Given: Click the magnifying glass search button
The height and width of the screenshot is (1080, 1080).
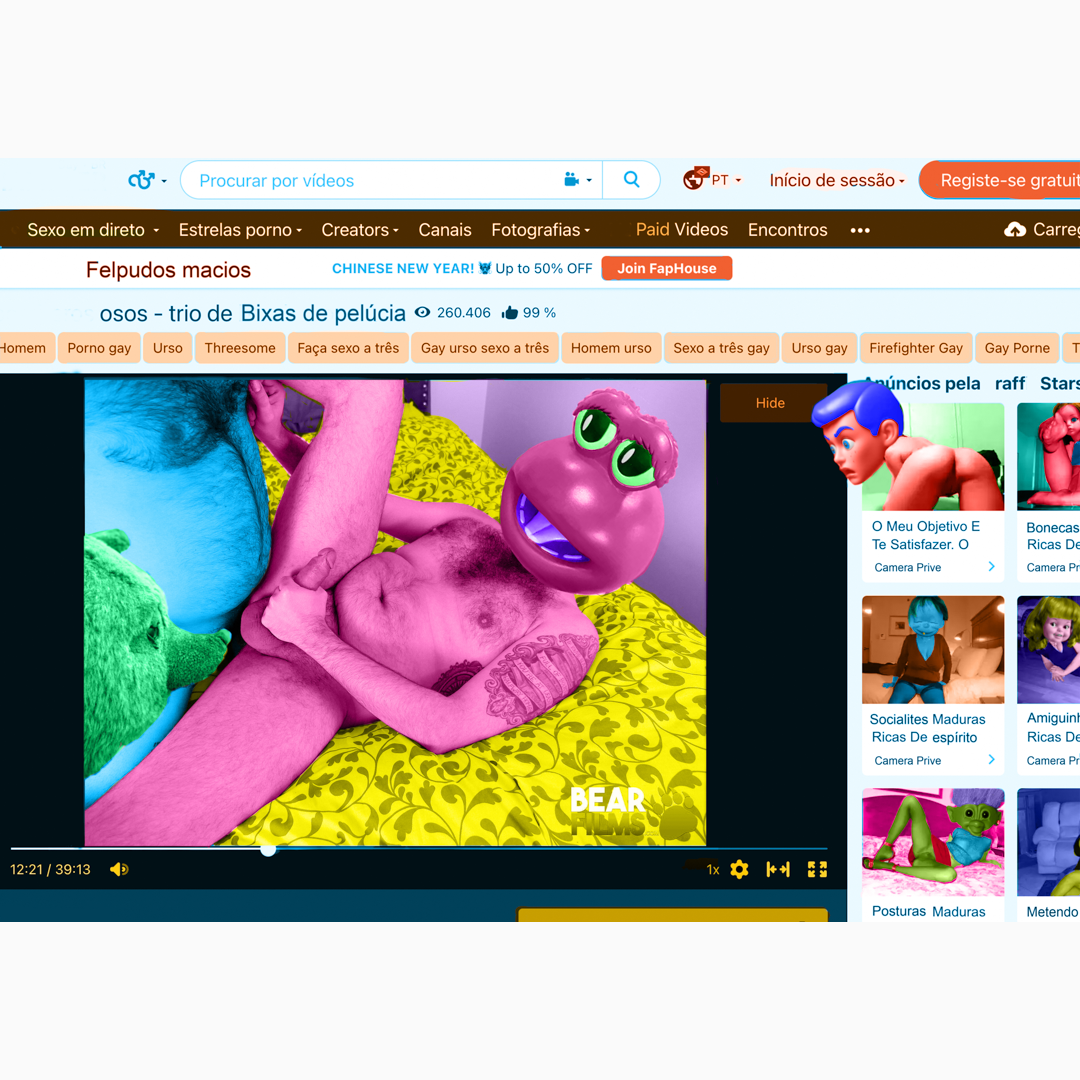Looking at the screenshot, I should click(631, 180).
